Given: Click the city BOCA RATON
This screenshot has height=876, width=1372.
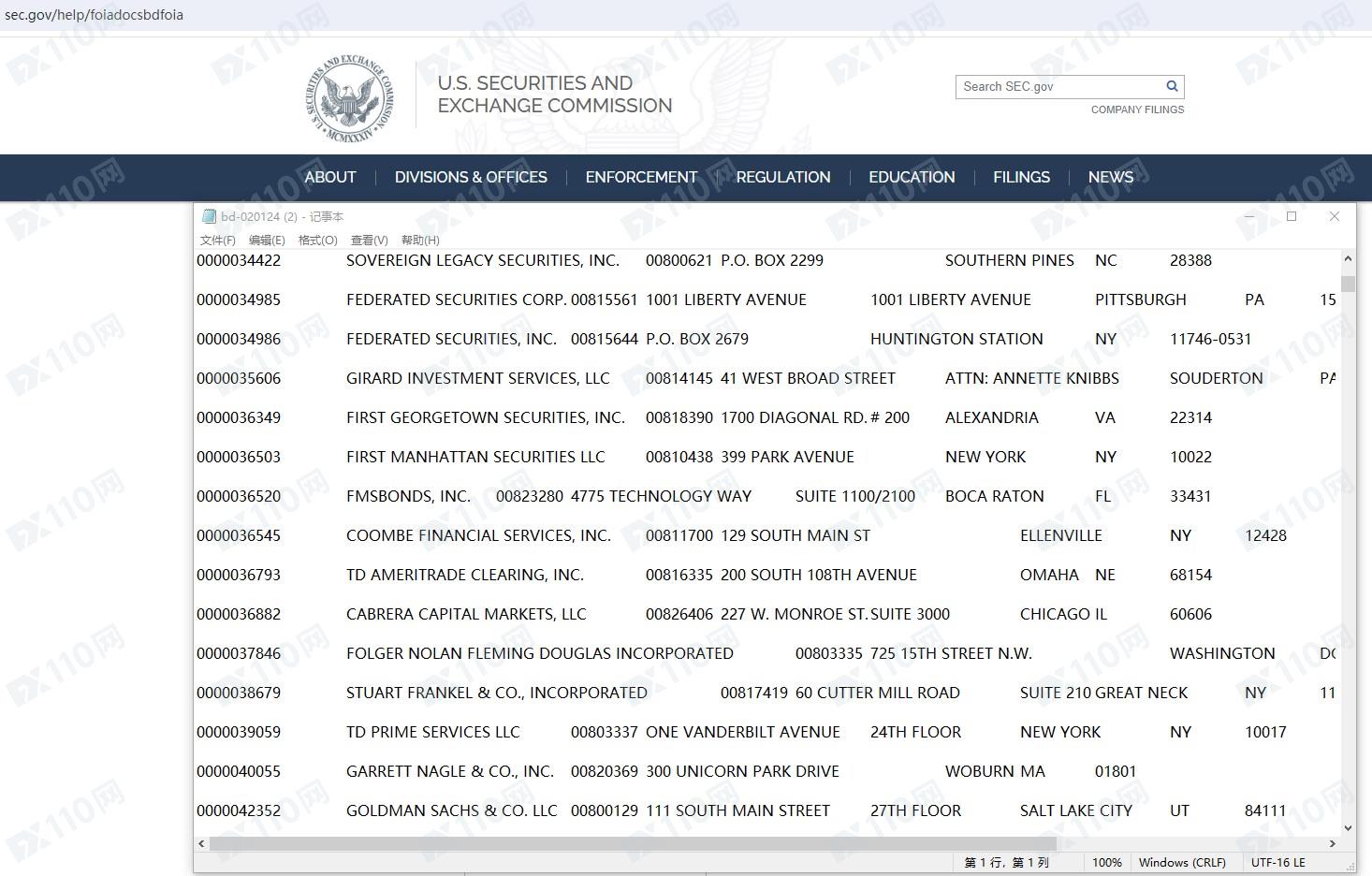Looking at the screenshot, I should [995, 496].
